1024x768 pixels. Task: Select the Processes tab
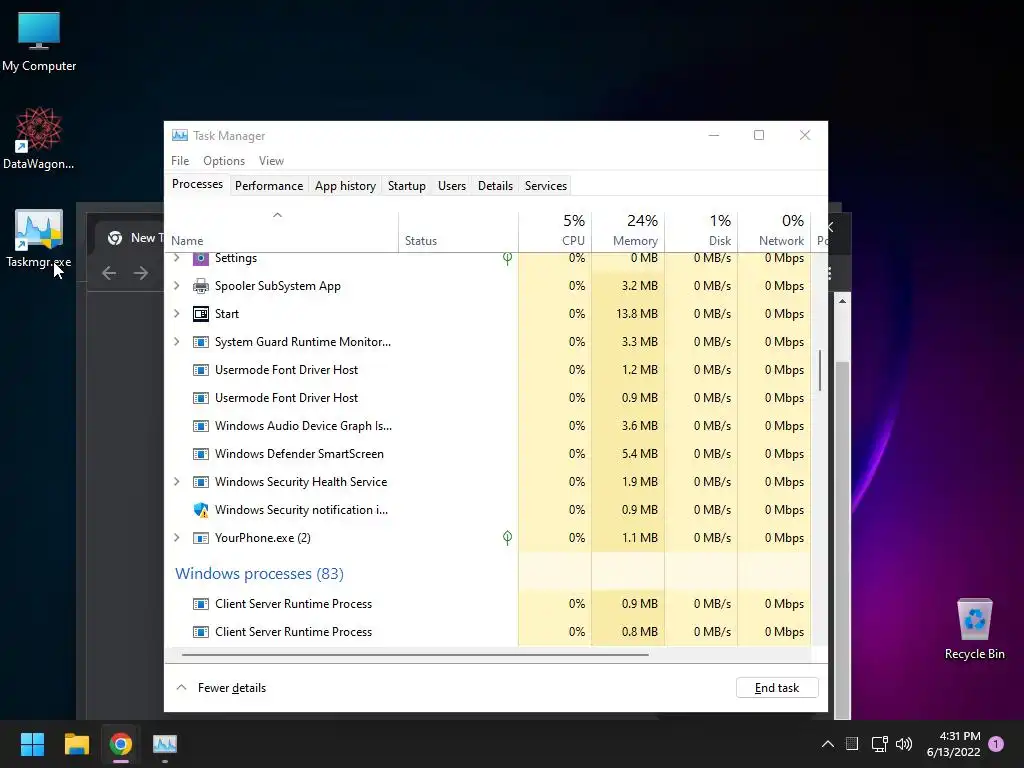tap(197, 185)
